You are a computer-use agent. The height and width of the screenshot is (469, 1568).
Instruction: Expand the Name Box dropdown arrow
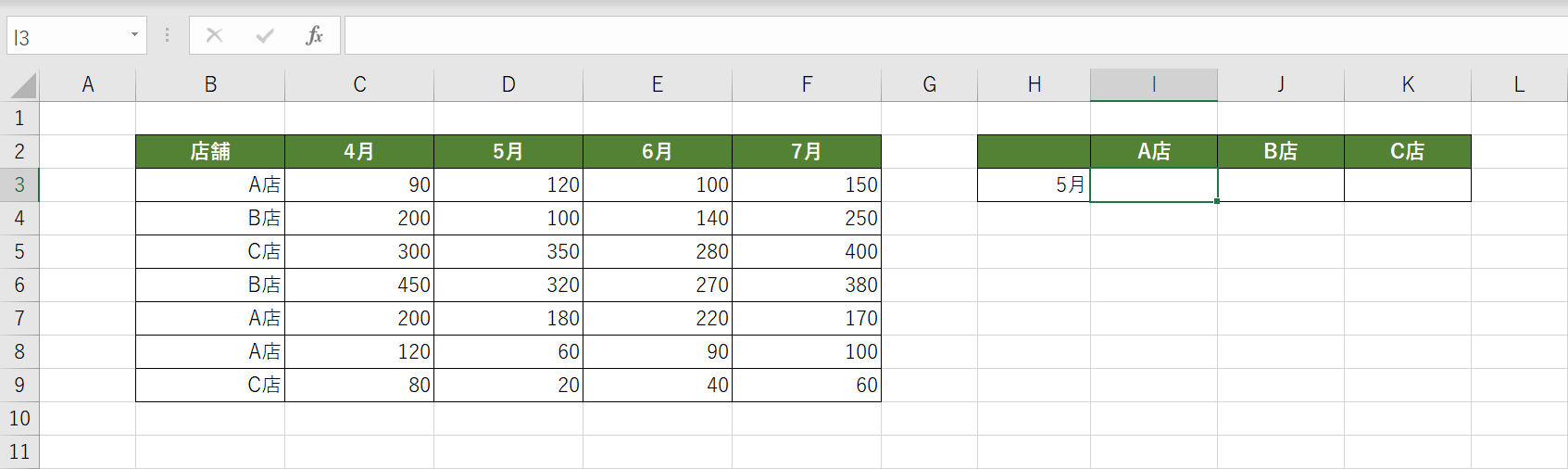click(134, 36)
